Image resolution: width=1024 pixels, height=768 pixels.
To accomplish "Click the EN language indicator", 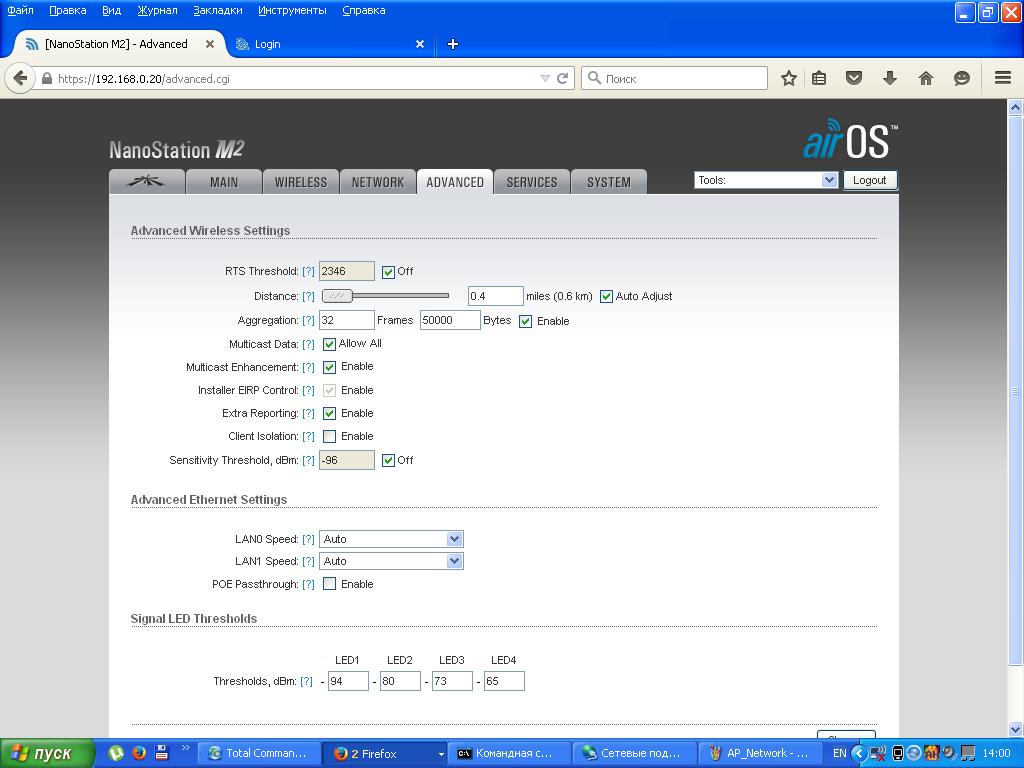I will (839, 753).
